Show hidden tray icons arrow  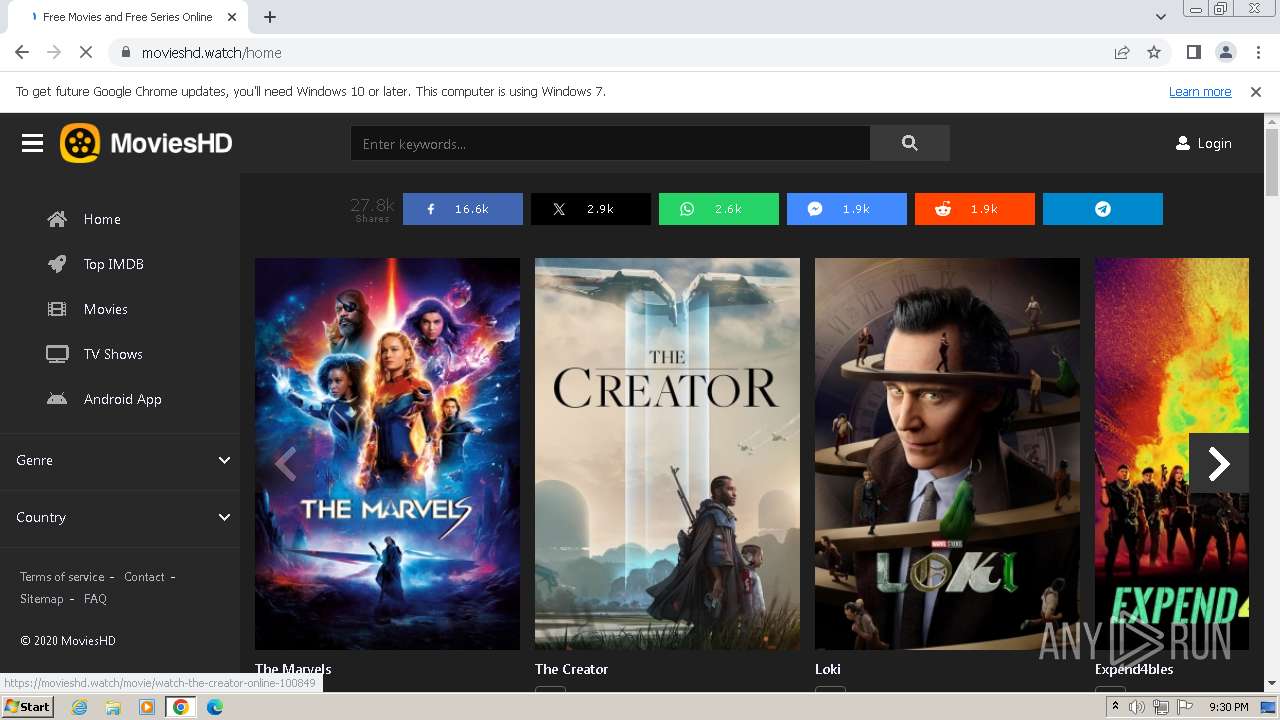1116,707
